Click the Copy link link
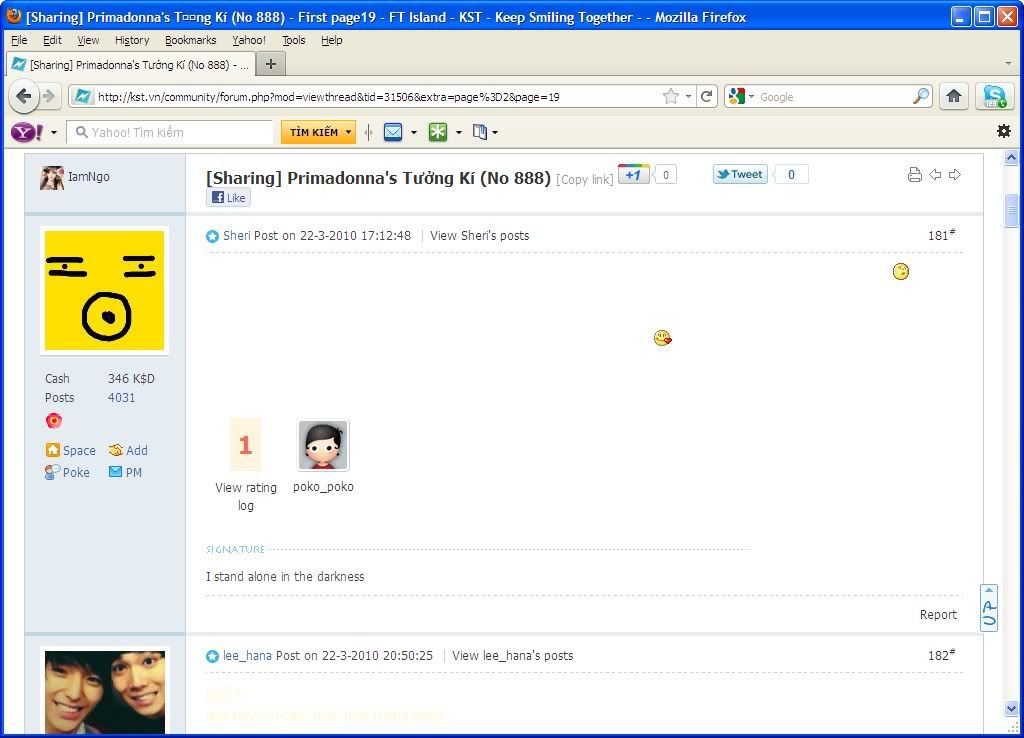This screenshot has height=738, width=1024. (584, 180)
